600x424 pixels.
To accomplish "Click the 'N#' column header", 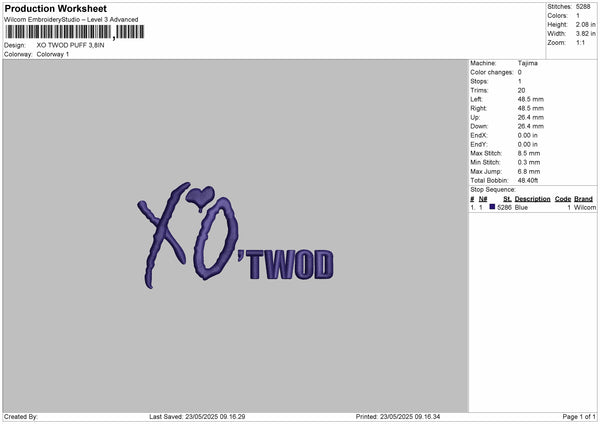I will point(483,199).
